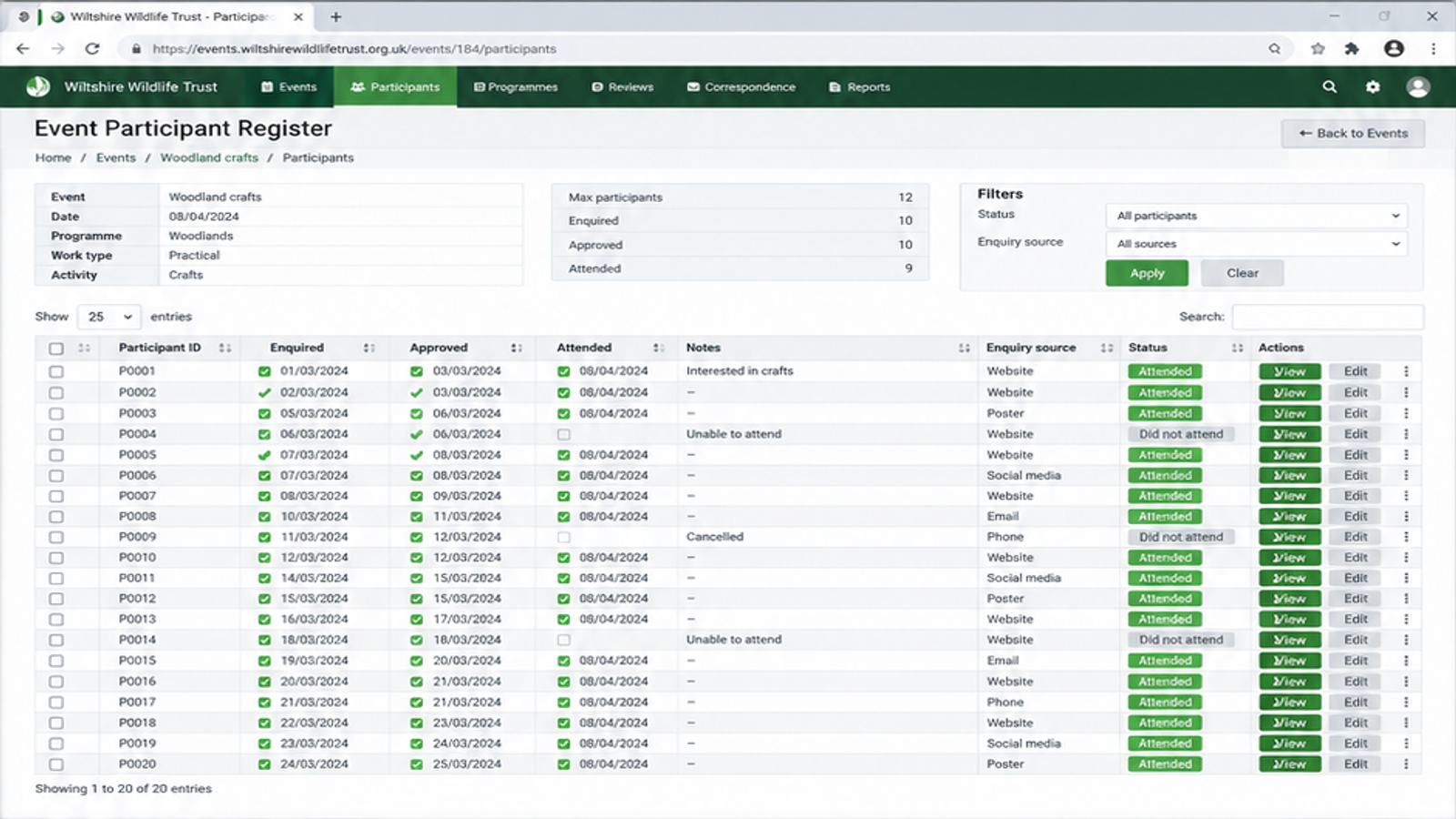1456x819 pixels.
Task: Click into the table Search field
Action: coord(1328,317)
